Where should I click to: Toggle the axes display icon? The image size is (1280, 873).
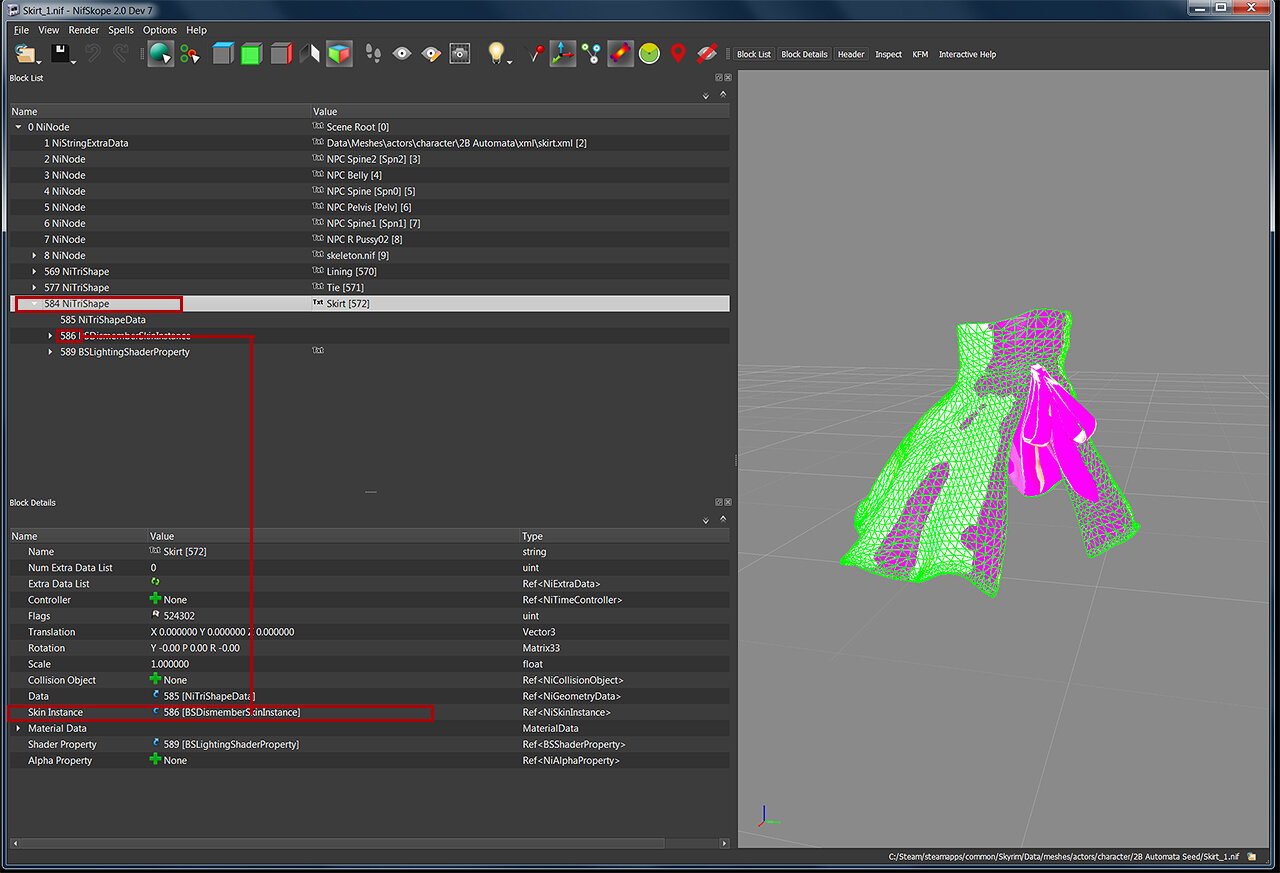pyautogui.click(x=563, y=53)
